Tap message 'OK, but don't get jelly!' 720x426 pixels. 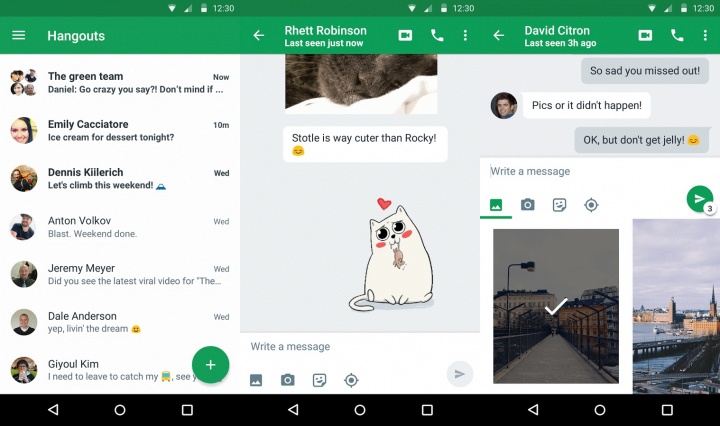pyautogui.click(x=641, y=140)
